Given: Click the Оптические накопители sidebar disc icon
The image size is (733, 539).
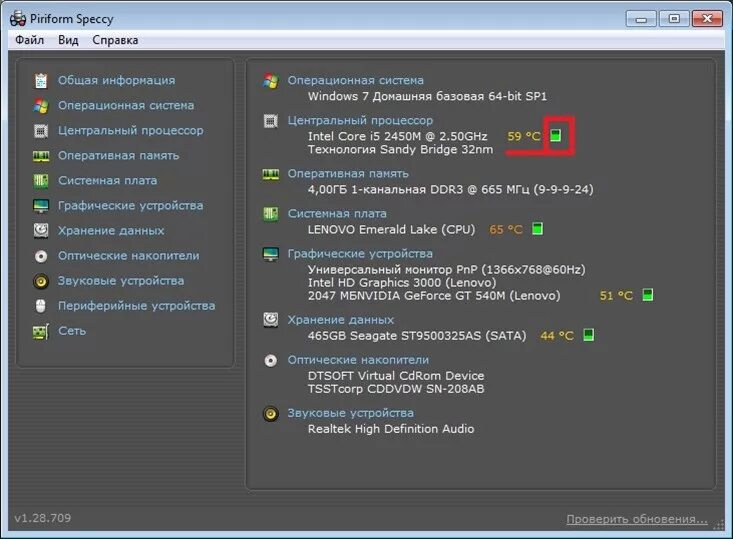Looking at the screenshot, I should tap(41, 256).
